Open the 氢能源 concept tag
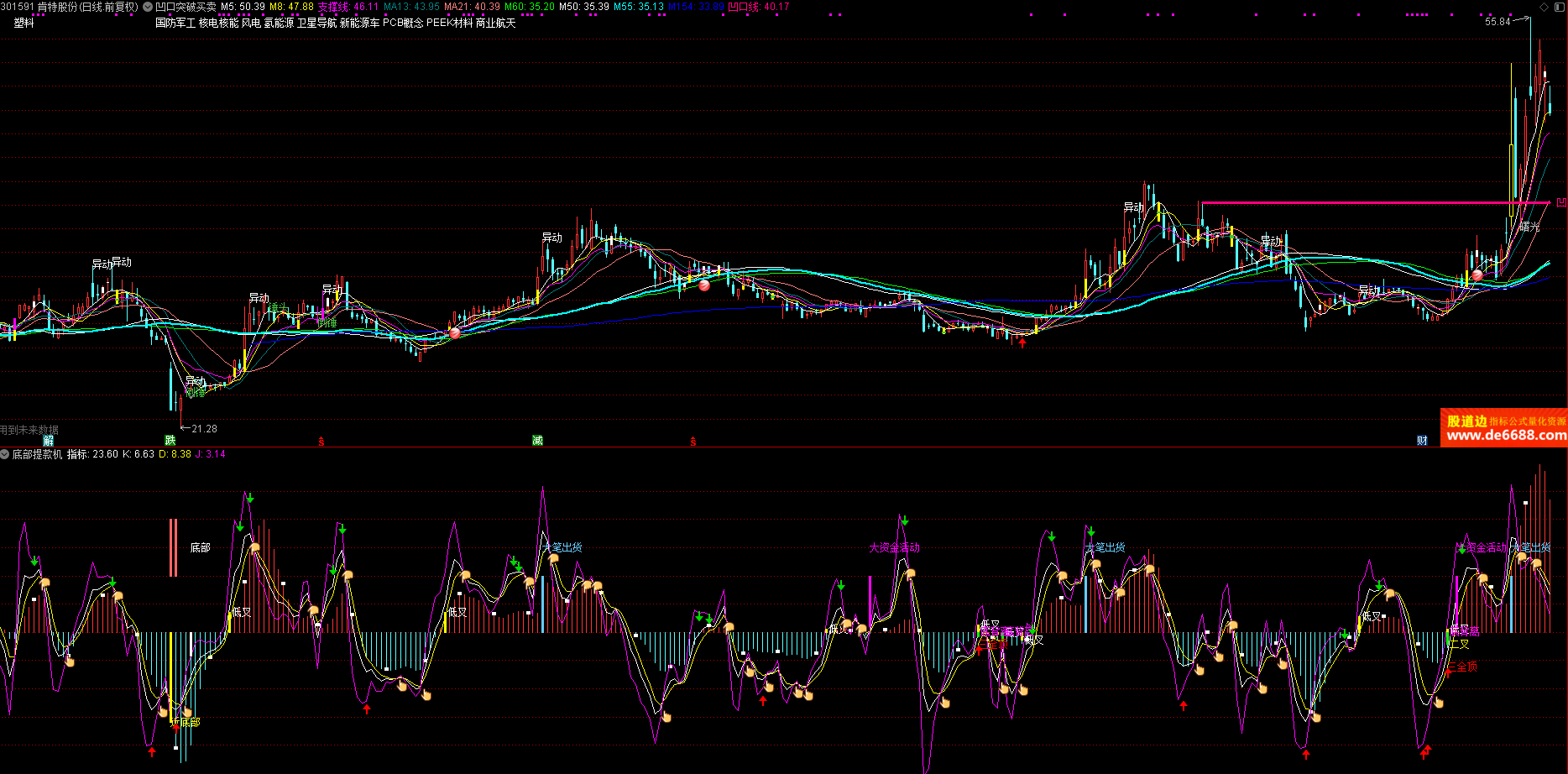 coord(279,23)
